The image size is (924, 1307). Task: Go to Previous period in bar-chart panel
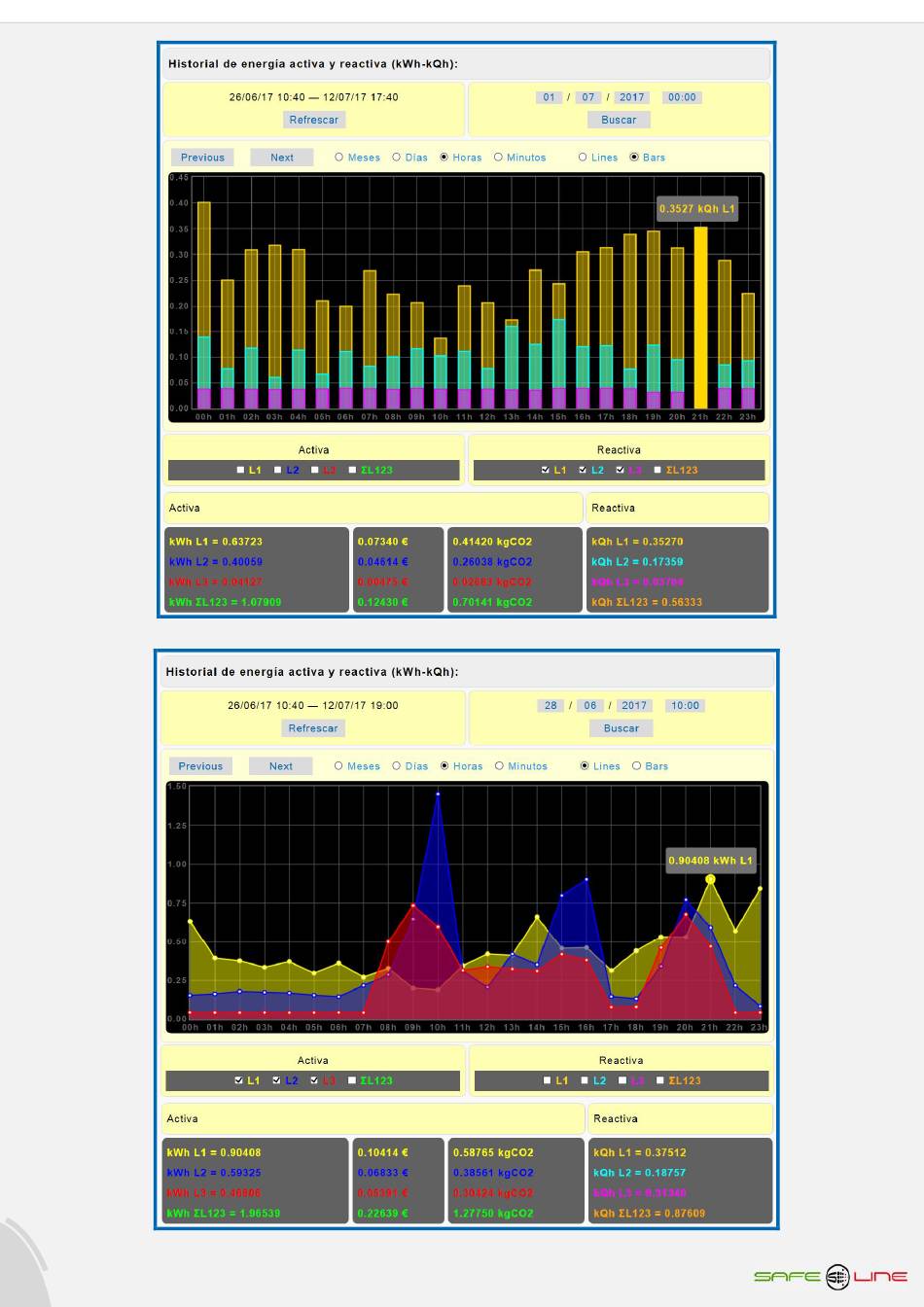pyautogui.click(x=202, y=158)
